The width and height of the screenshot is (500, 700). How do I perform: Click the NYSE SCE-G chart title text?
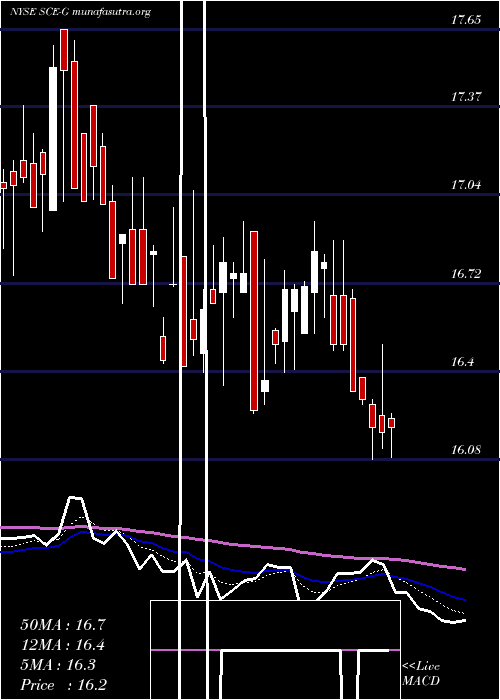tap(80, 12)
